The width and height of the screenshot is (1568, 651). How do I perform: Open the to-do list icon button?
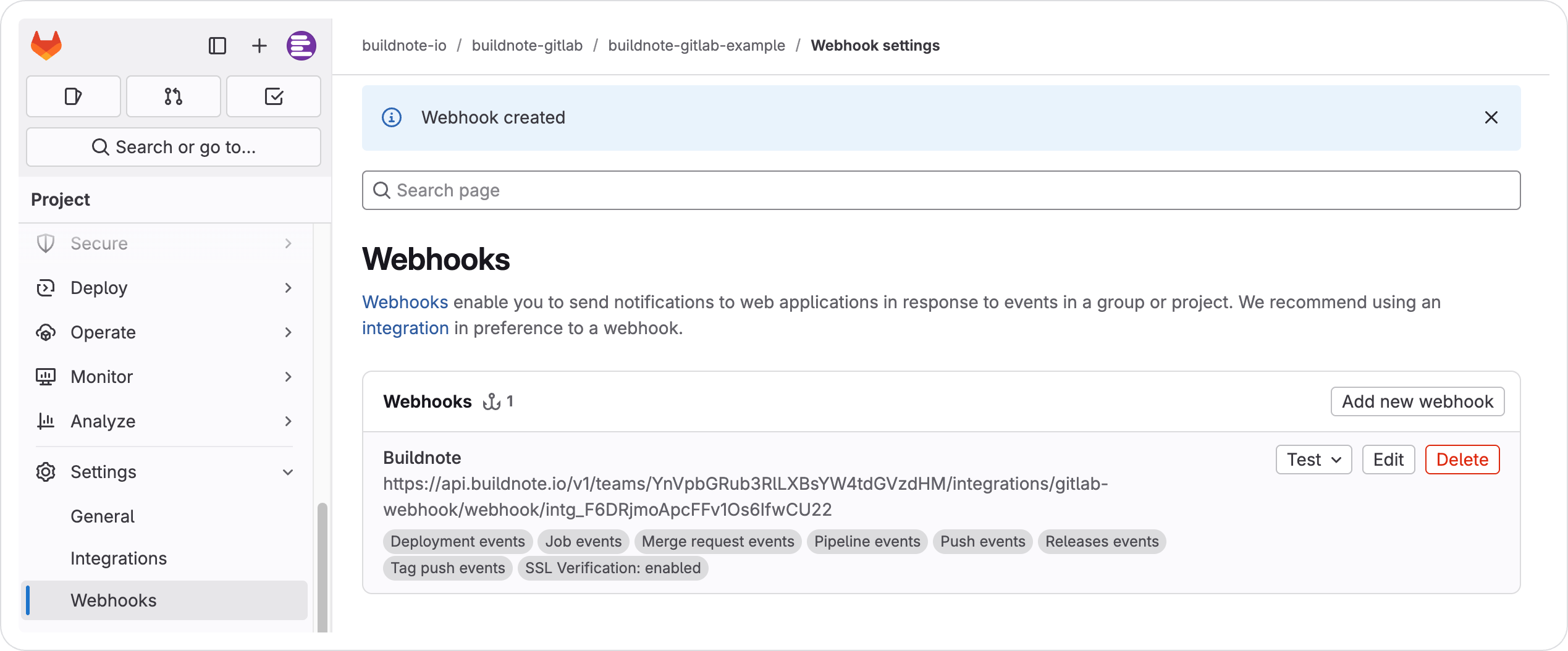274,96
